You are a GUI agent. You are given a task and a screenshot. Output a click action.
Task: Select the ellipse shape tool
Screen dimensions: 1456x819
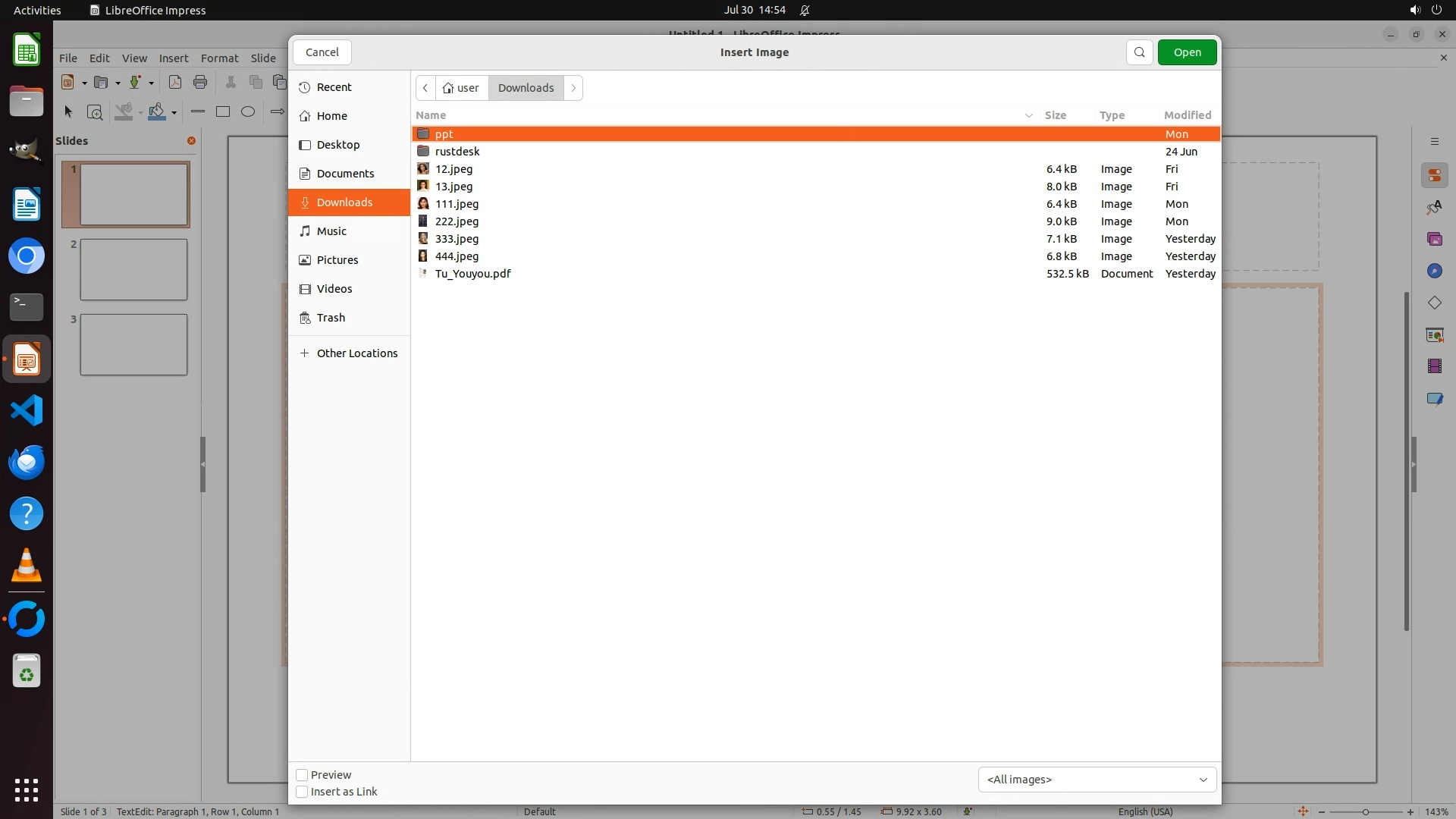point(248,111)
